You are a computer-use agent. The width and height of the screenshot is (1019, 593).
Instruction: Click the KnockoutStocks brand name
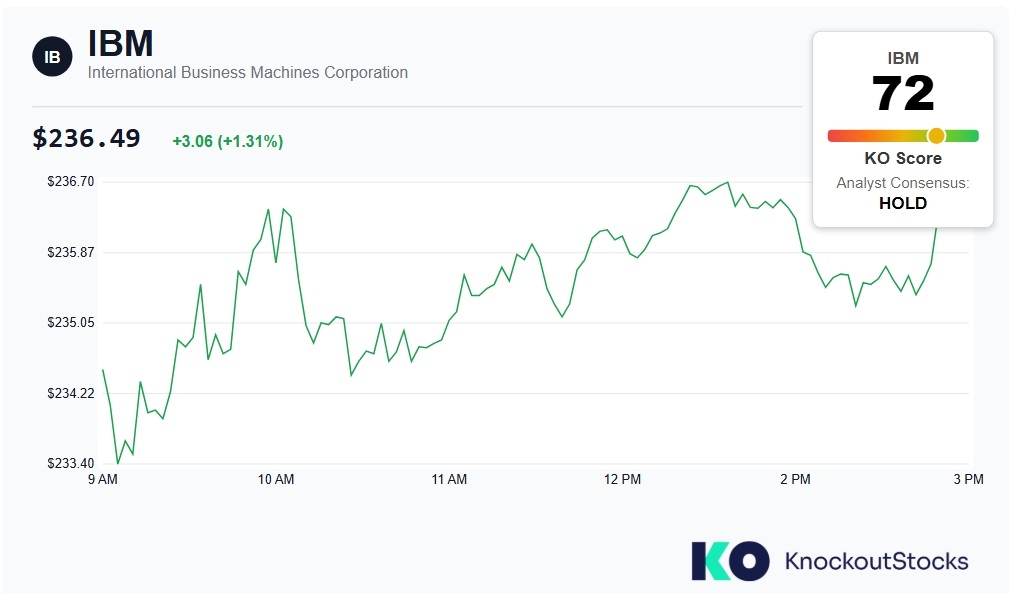pyautogui.click(x=877, y=560)
